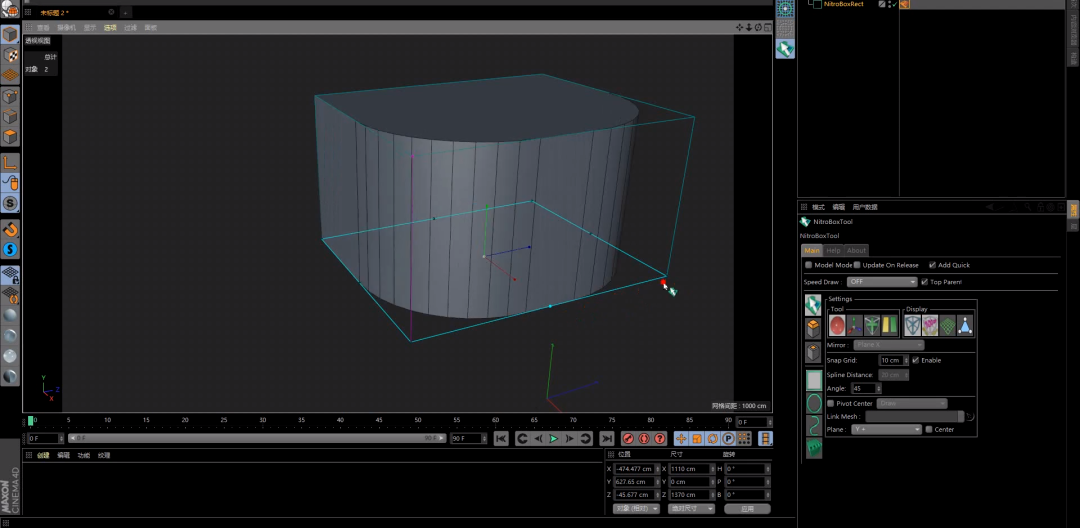Switch to Polygons mode cube icon

(10, 136)
